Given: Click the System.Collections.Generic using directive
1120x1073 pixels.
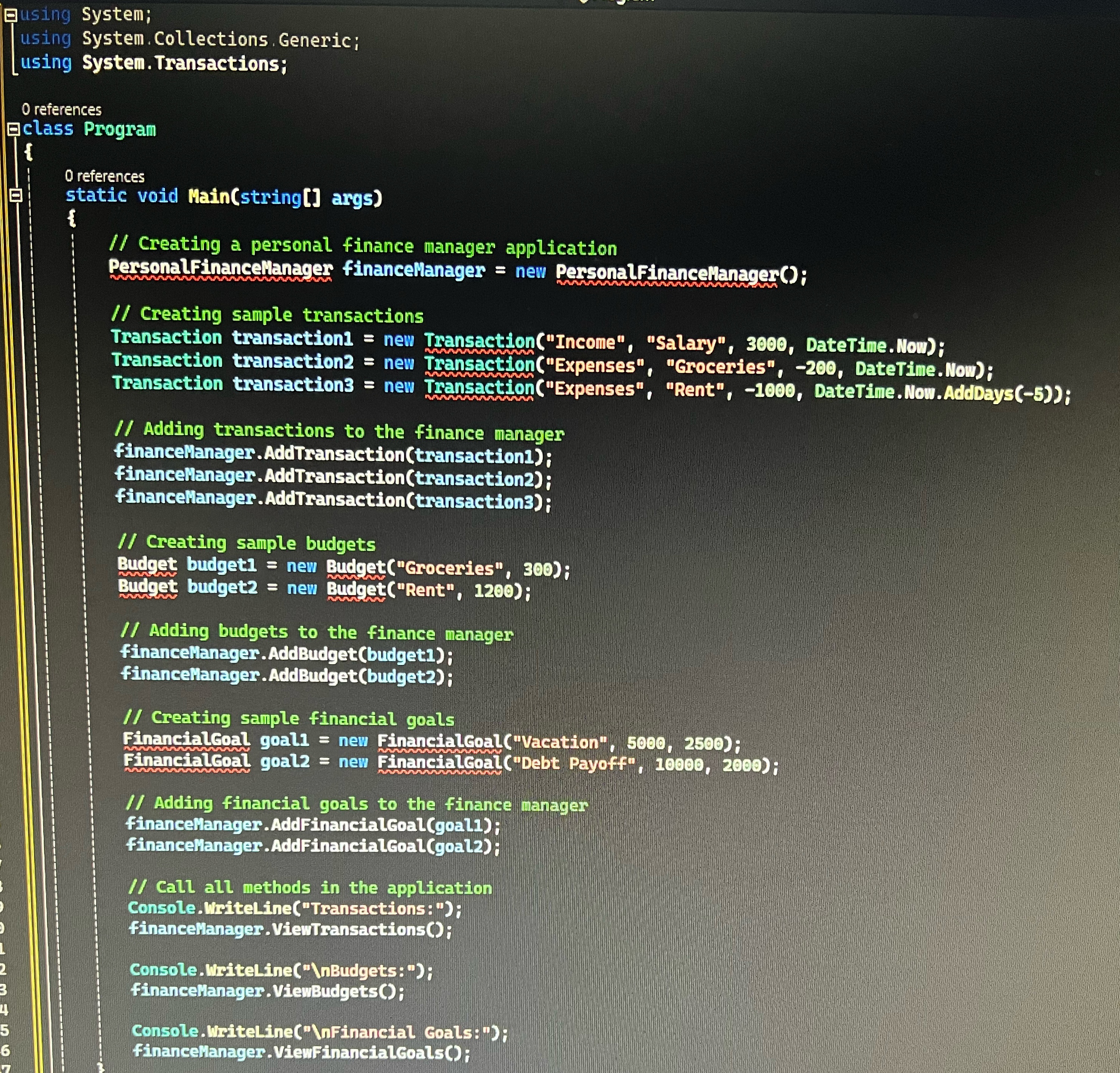Looking at the screenshot, I should (190, 39).
